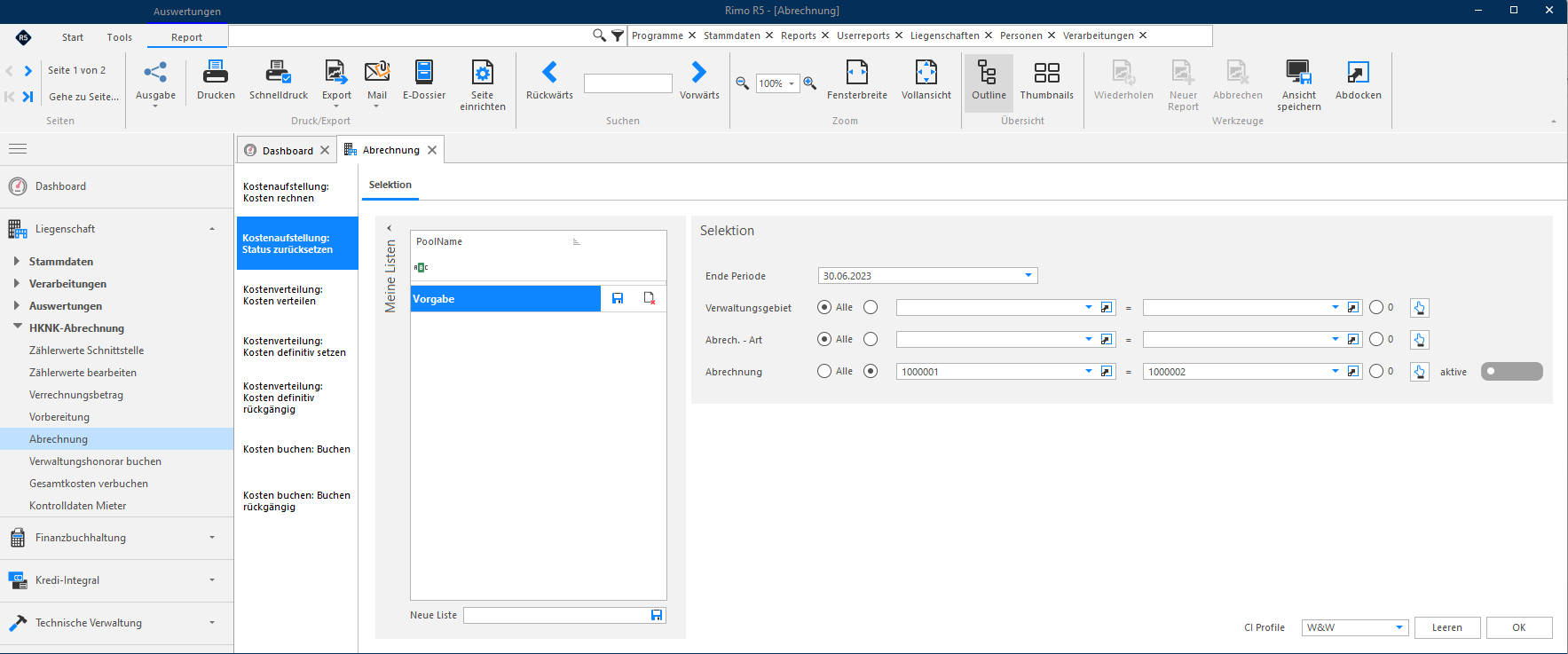Open the E-Dossier toolbar icon

(x=424, y=72)
